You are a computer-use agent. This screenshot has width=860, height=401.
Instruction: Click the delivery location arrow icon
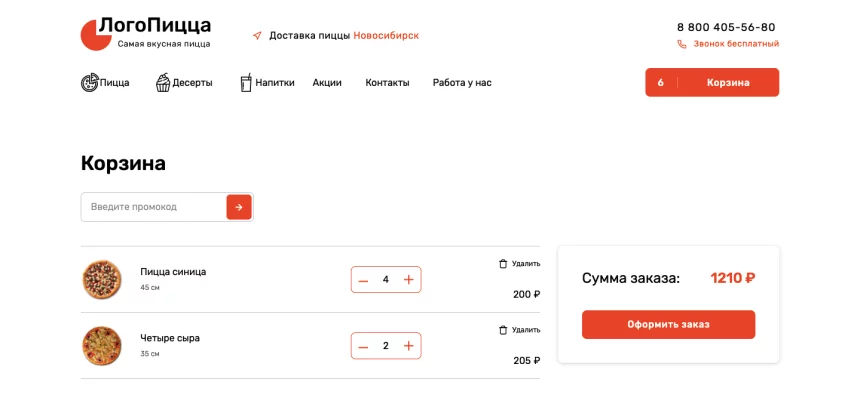[257, 36]
